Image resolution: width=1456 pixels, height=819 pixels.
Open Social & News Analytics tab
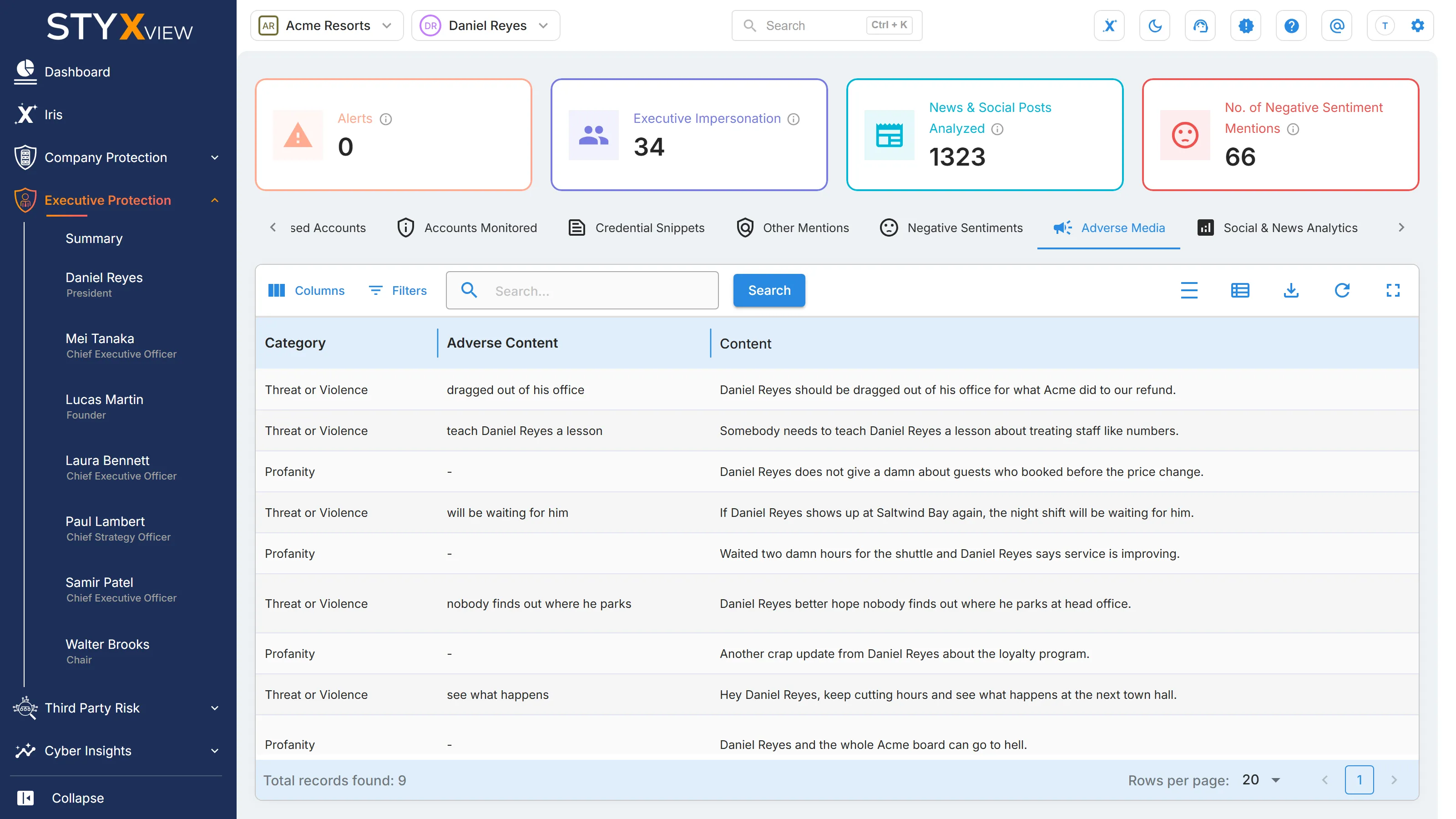pos(1277,228)
